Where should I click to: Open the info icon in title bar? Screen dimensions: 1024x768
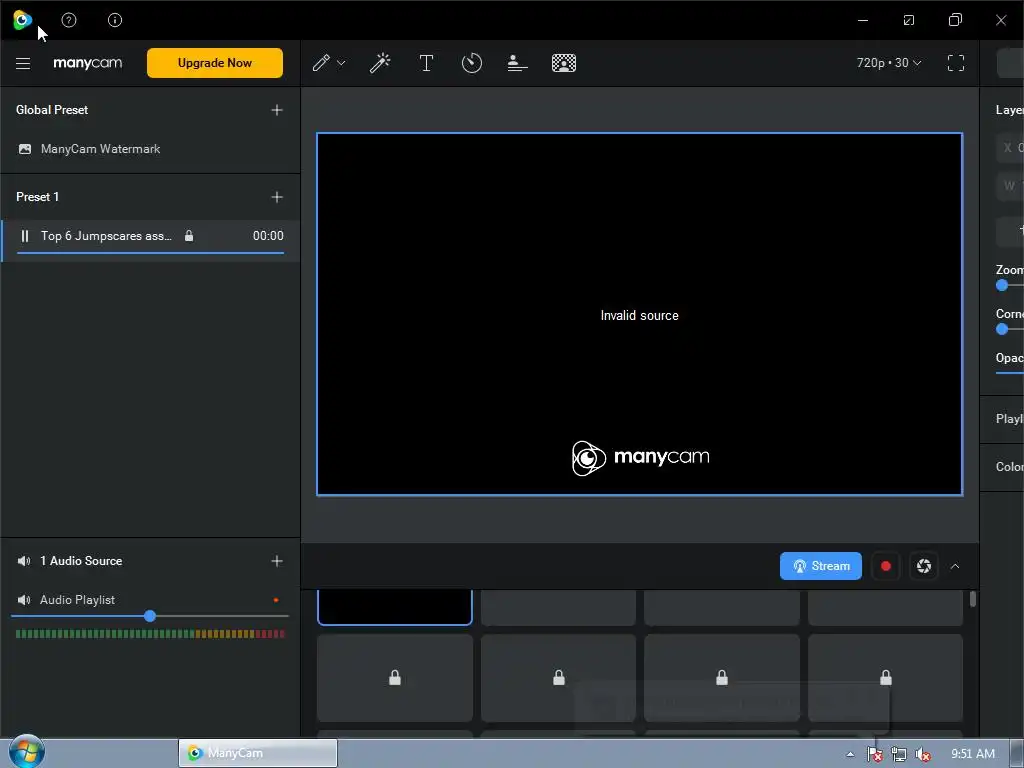115,20
